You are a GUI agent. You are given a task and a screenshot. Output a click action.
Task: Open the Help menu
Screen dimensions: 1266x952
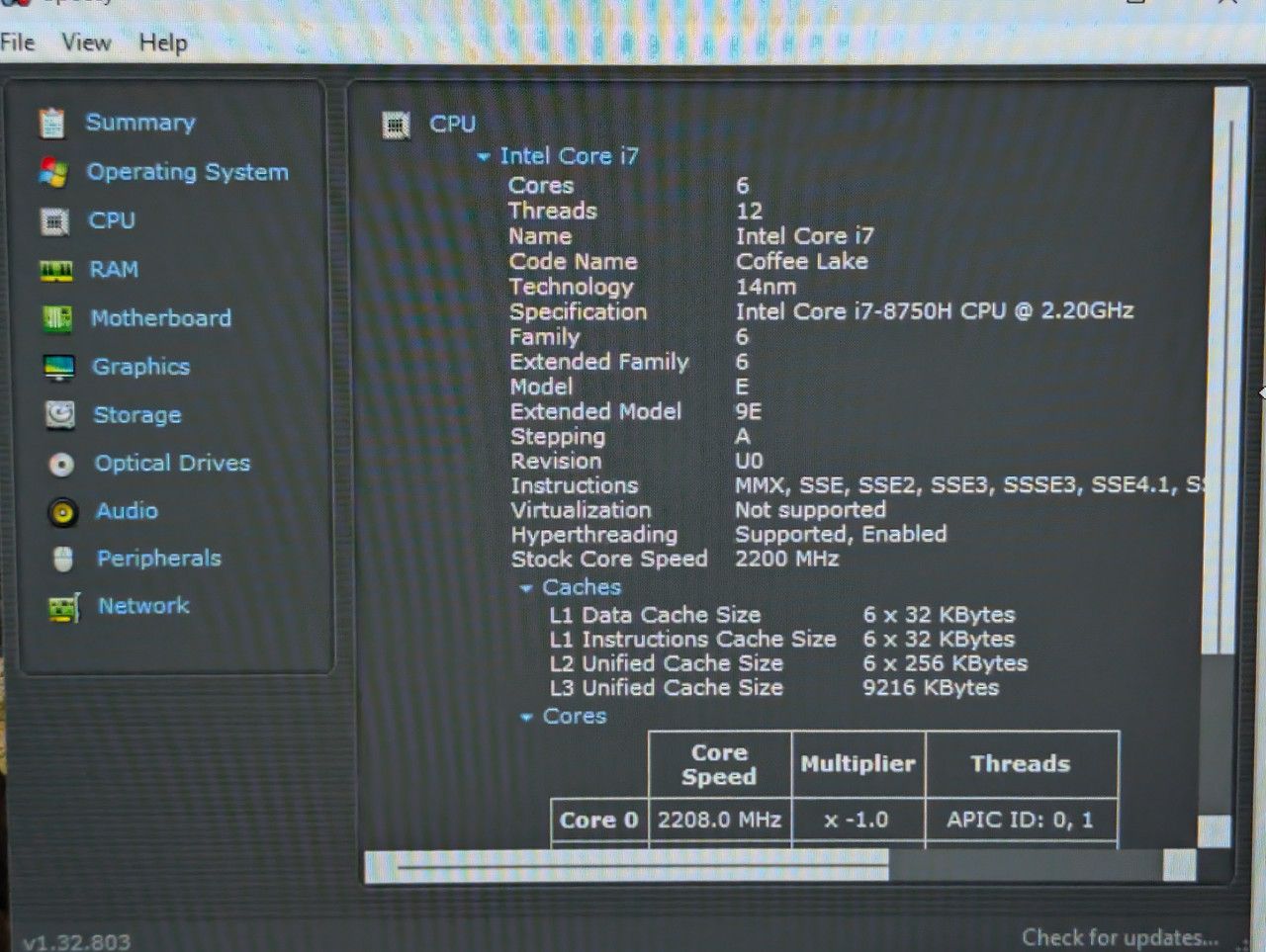coord(163,43)
